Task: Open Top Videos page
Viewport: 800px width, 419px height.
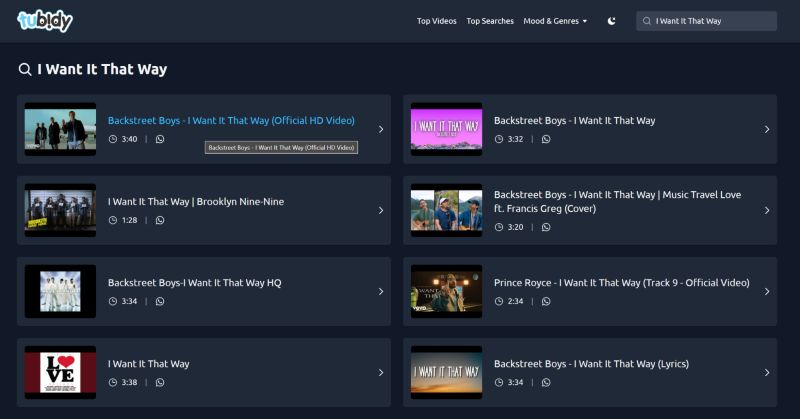Action: click(x=436, y=21)
